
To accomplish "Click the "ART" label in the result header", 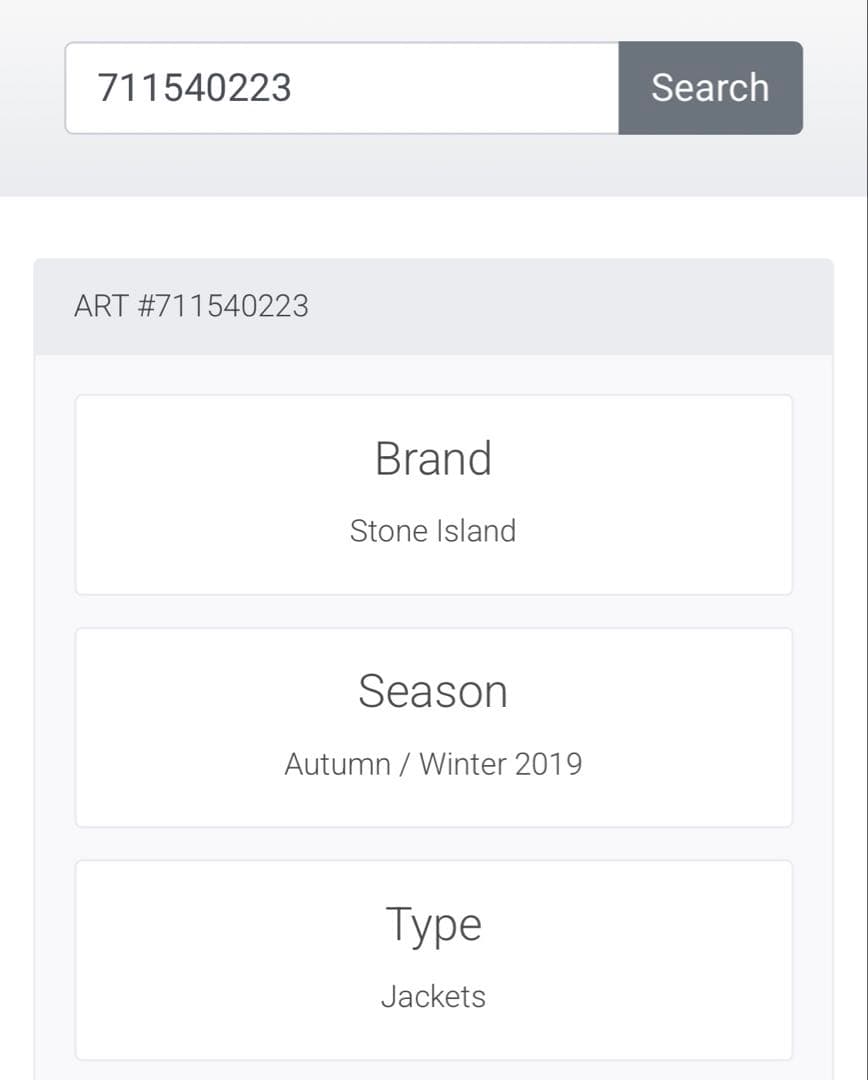I will (x=101, y=306).
